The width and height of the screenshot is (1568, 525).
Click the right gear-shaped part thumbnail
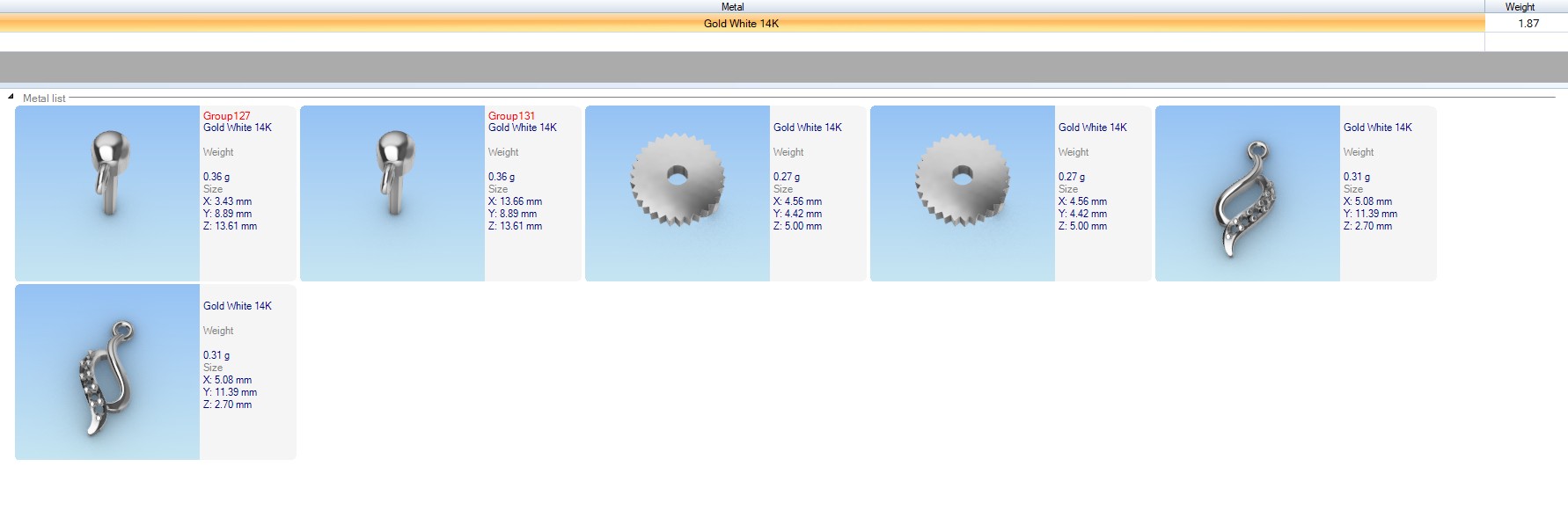coord(963,193)
